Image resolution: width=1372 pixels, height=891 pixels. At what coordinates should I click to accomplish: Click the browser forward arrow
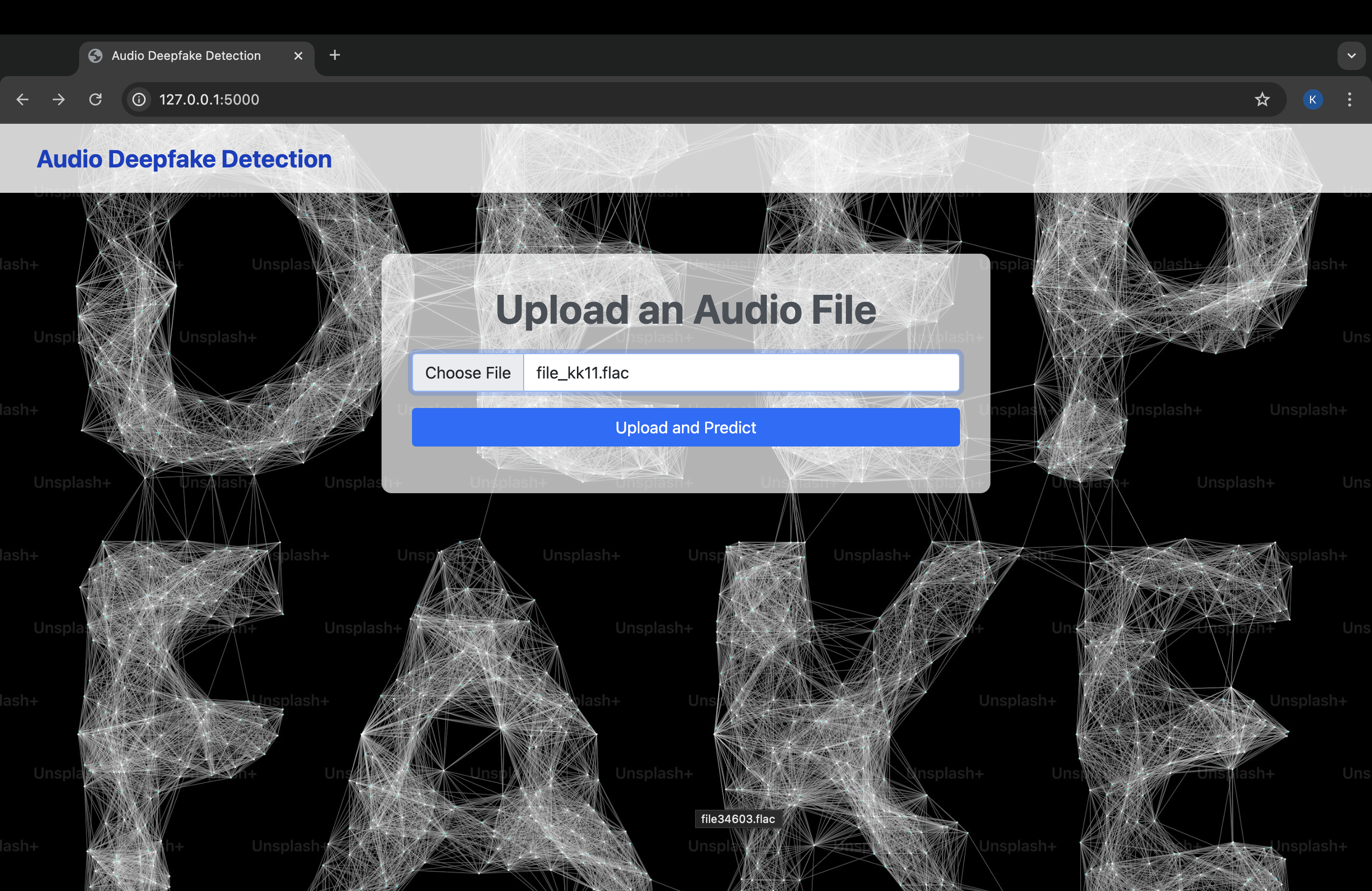(x=59, y=99)
